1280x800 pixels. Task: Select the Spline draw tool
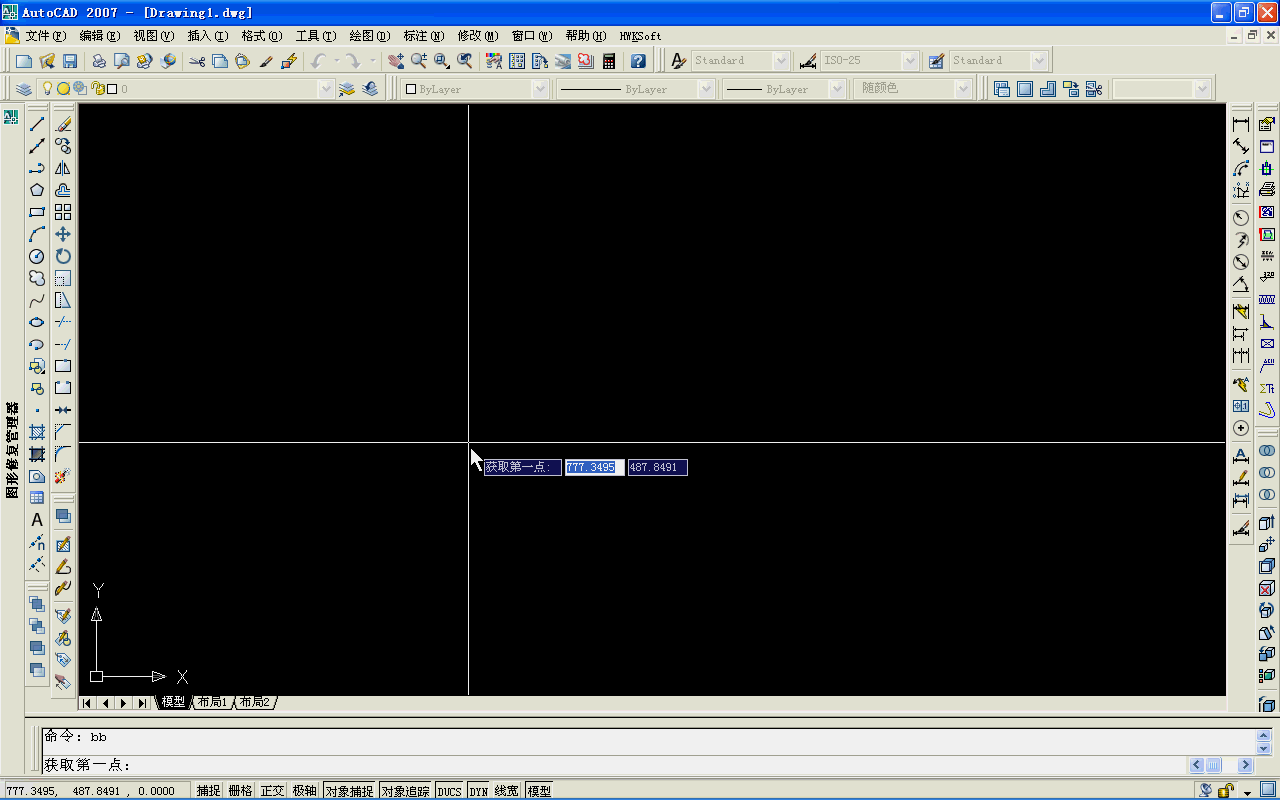pyautogui.click(x=37, y=300)
